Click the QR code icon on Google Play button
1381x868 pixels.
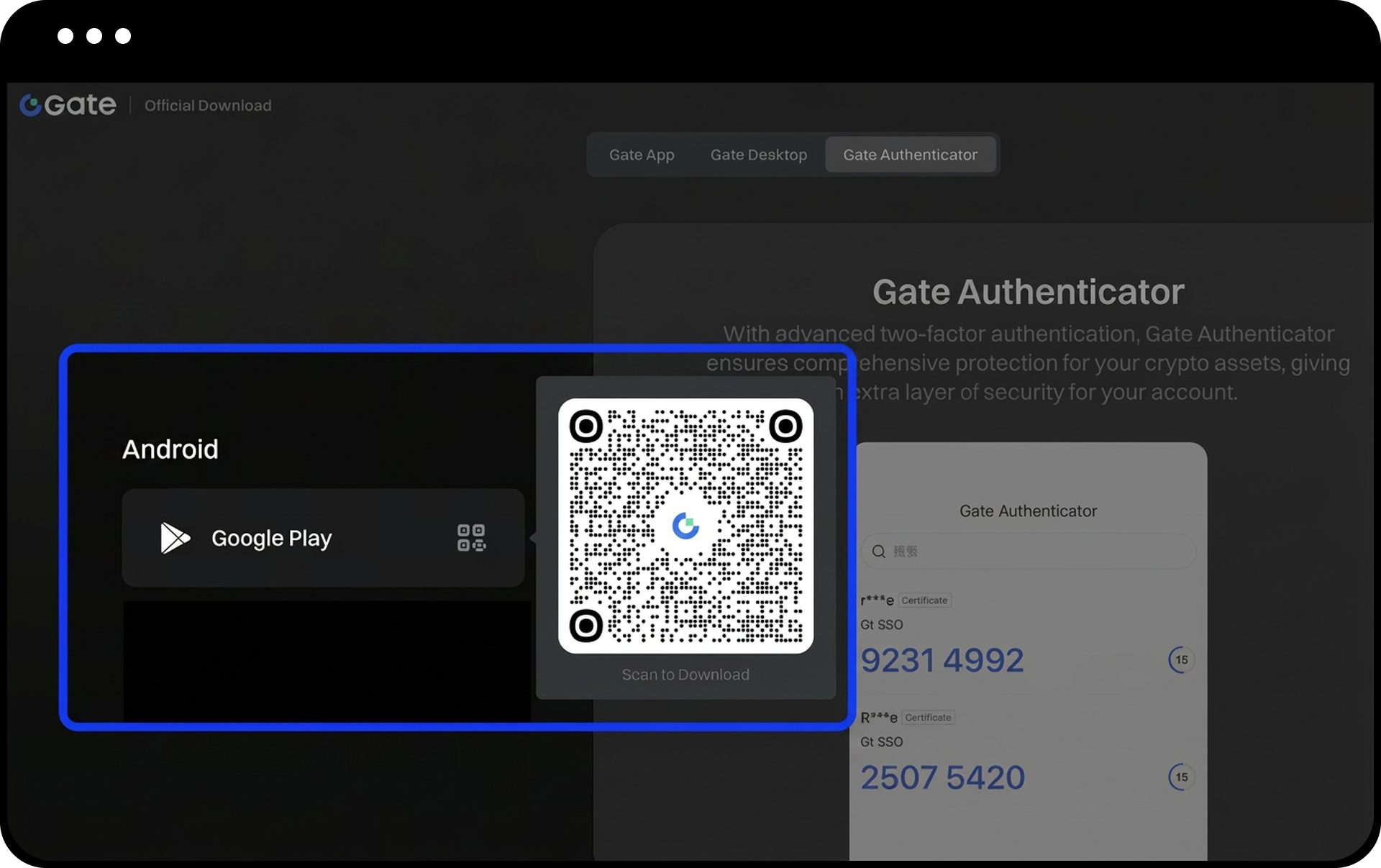pyautogui.click(x=471, y=538)
